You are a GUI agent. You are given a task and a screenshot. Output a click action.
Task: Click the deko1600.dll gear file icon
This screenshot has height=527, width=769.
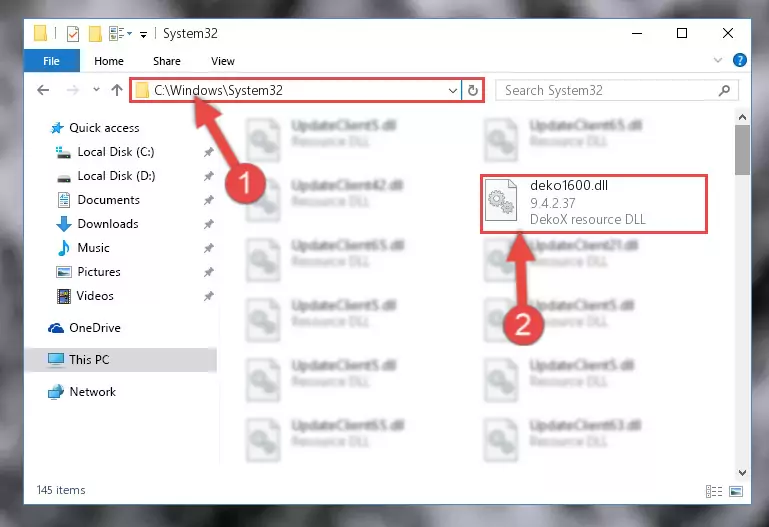501,201
